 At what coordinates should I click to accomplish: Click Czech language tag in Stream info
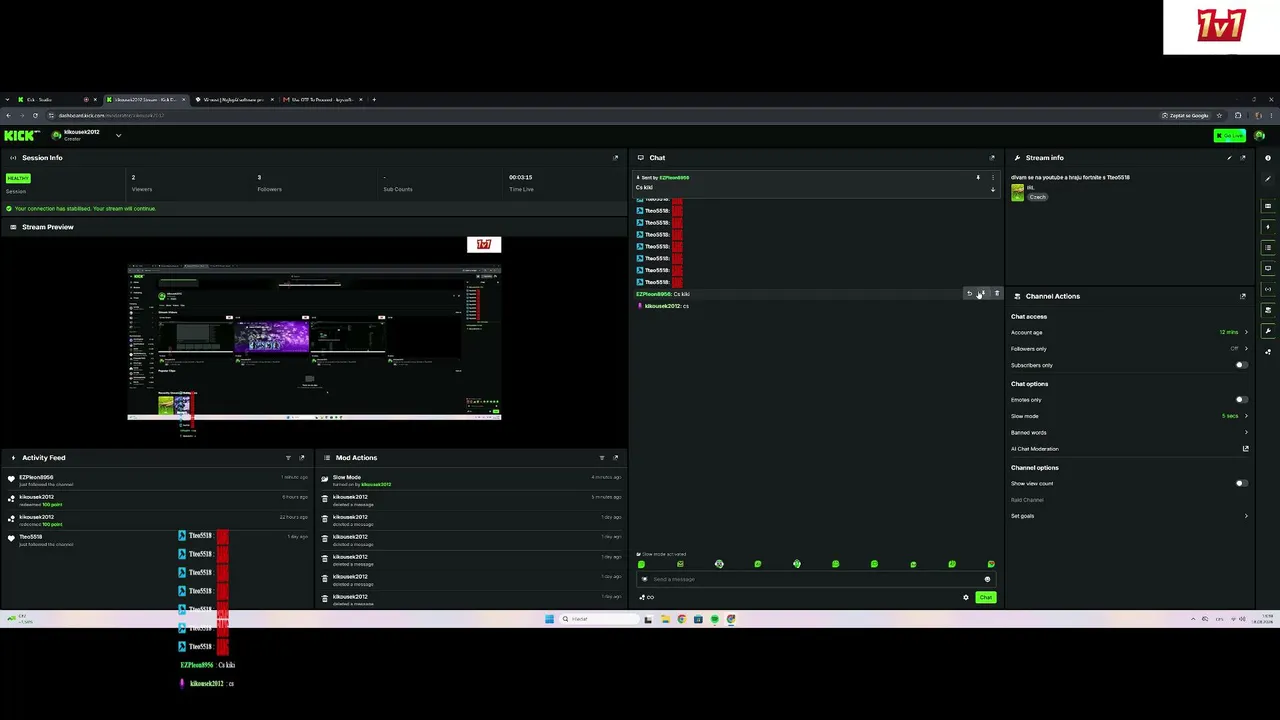click(1037, 197)
